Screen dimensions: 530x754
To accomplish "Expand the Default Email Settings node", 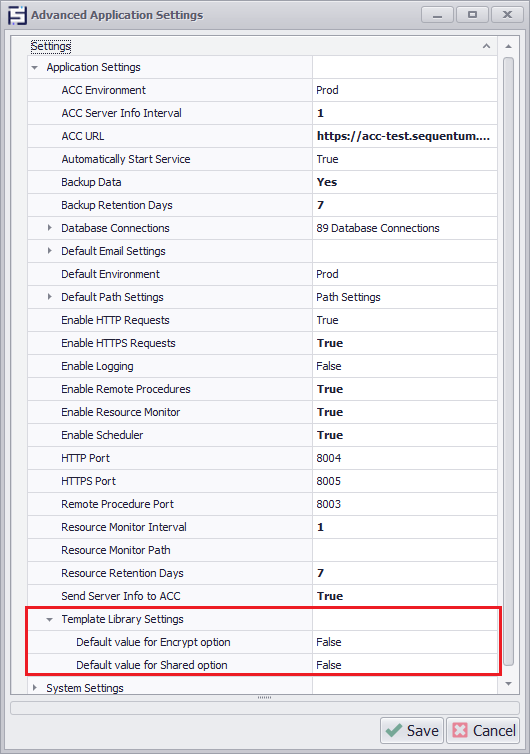I will [50, 251].
